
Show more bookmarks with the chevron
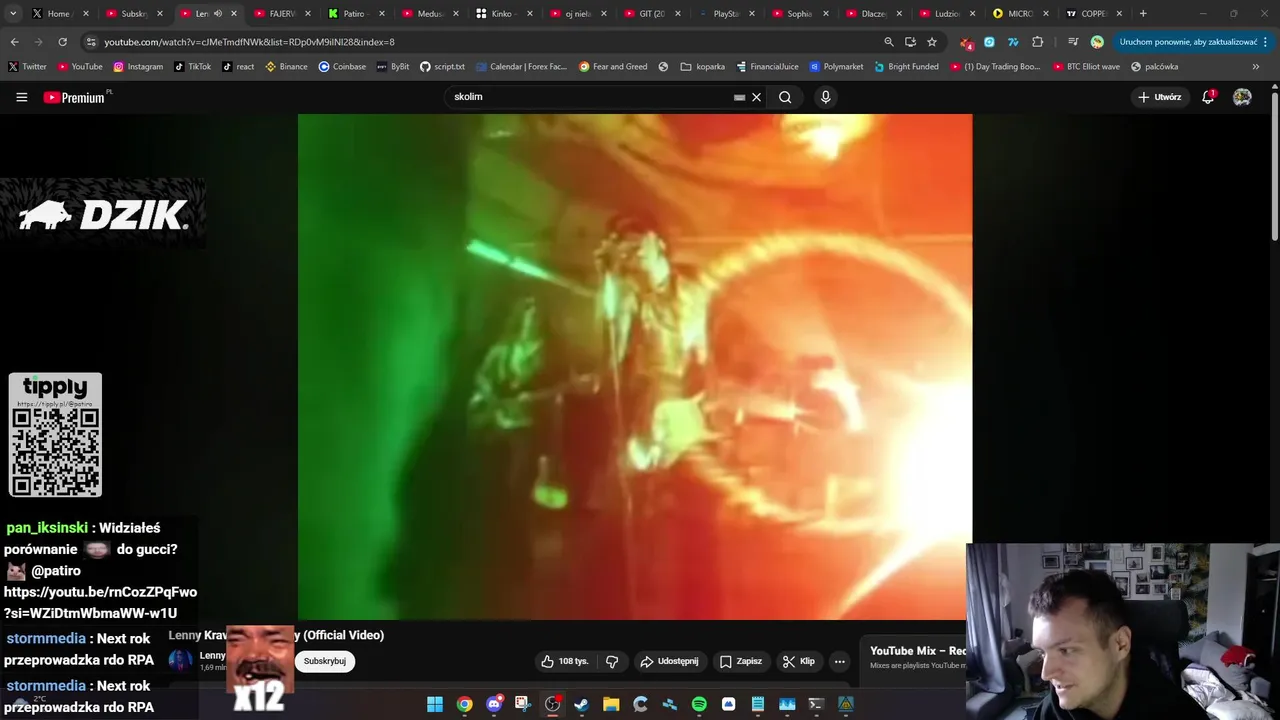pyautogui.click(x=1256, y=66)
